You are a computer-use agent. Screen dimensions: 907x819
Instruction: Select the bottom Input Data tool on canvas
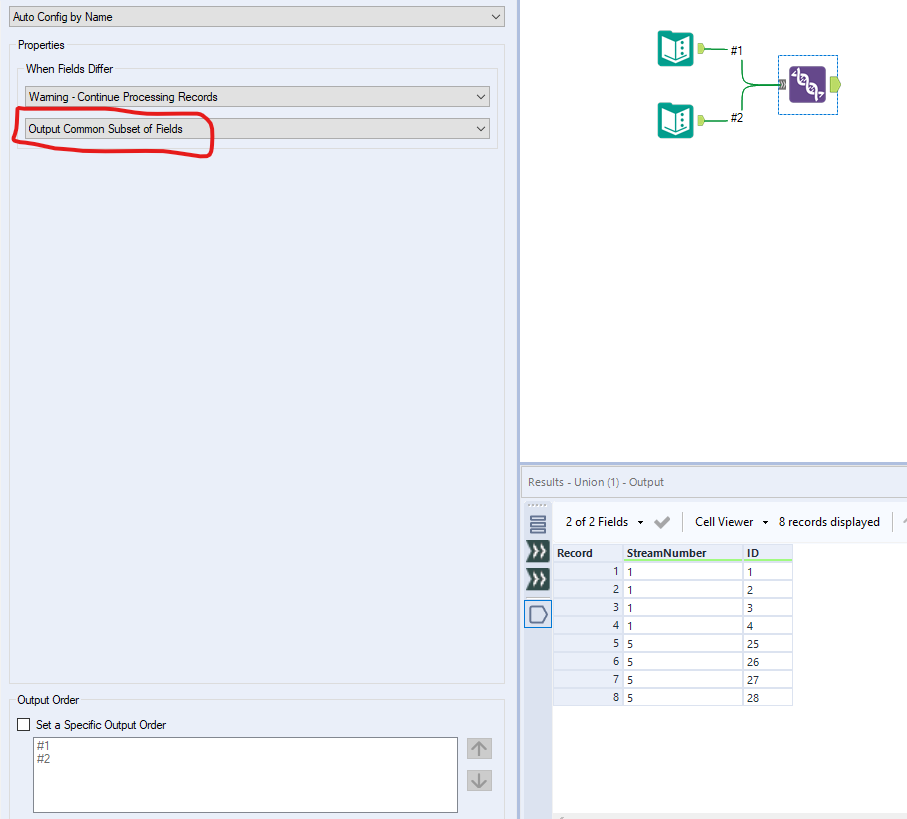point(675,120)
